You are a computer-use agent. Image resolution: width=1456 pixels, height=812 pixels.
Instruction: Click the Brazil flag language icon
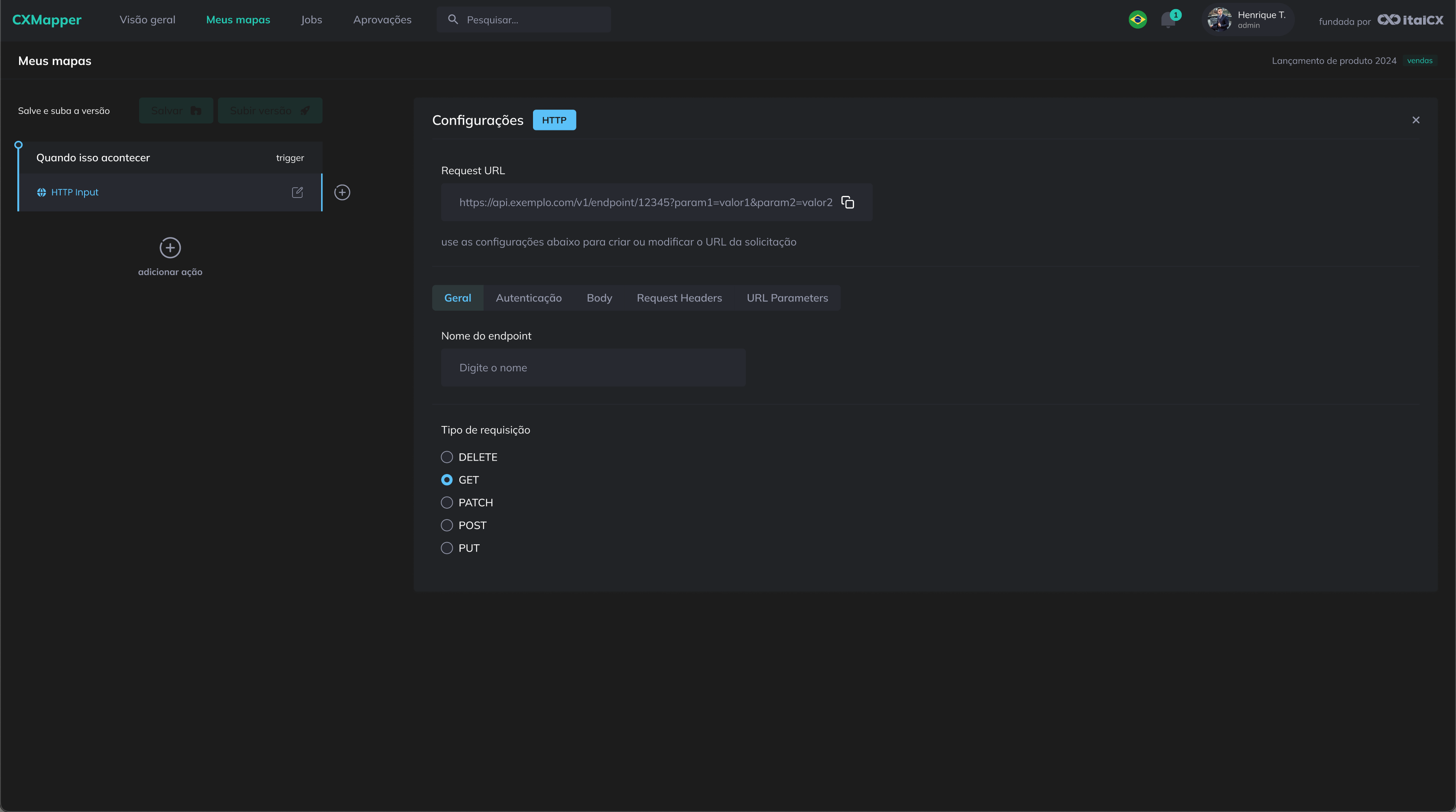pyautogui.click(x=1137, y=20)
